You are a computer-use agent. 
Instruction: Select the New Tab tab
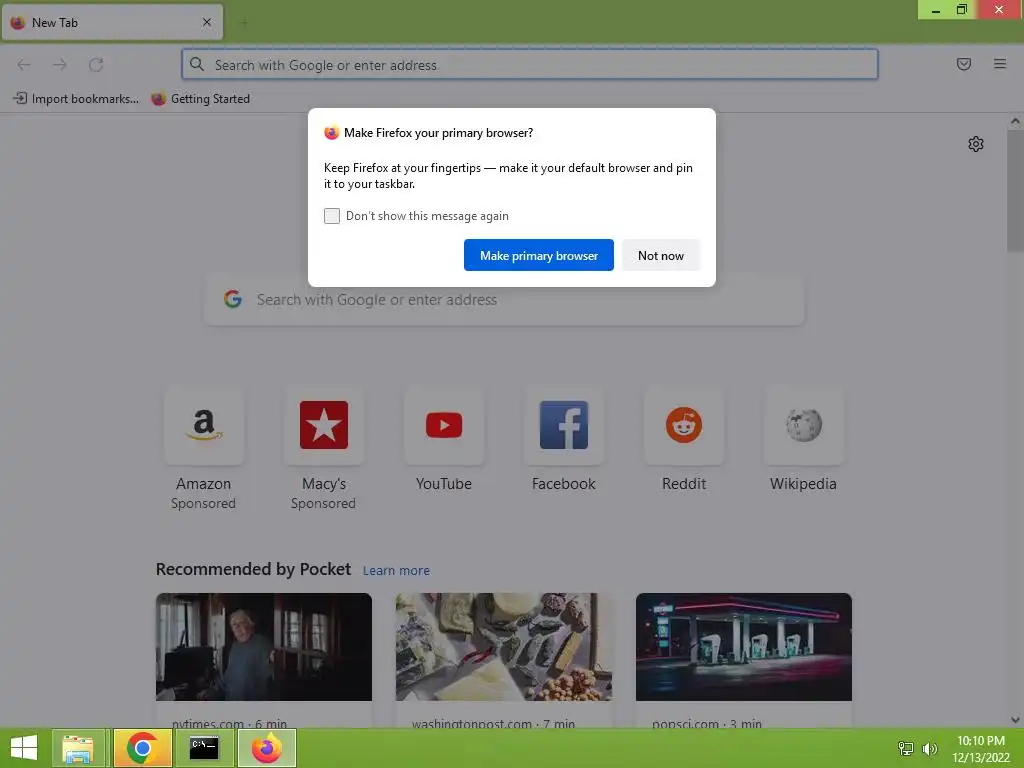tap(112, 22)
